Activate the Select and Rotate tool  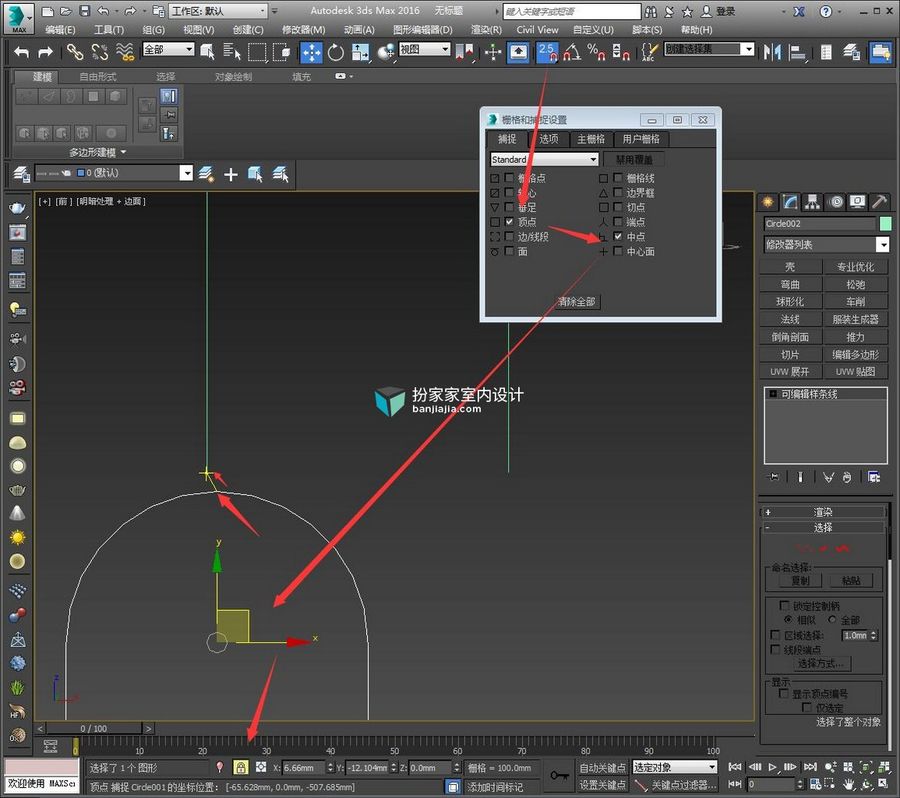tap(336, 53)
